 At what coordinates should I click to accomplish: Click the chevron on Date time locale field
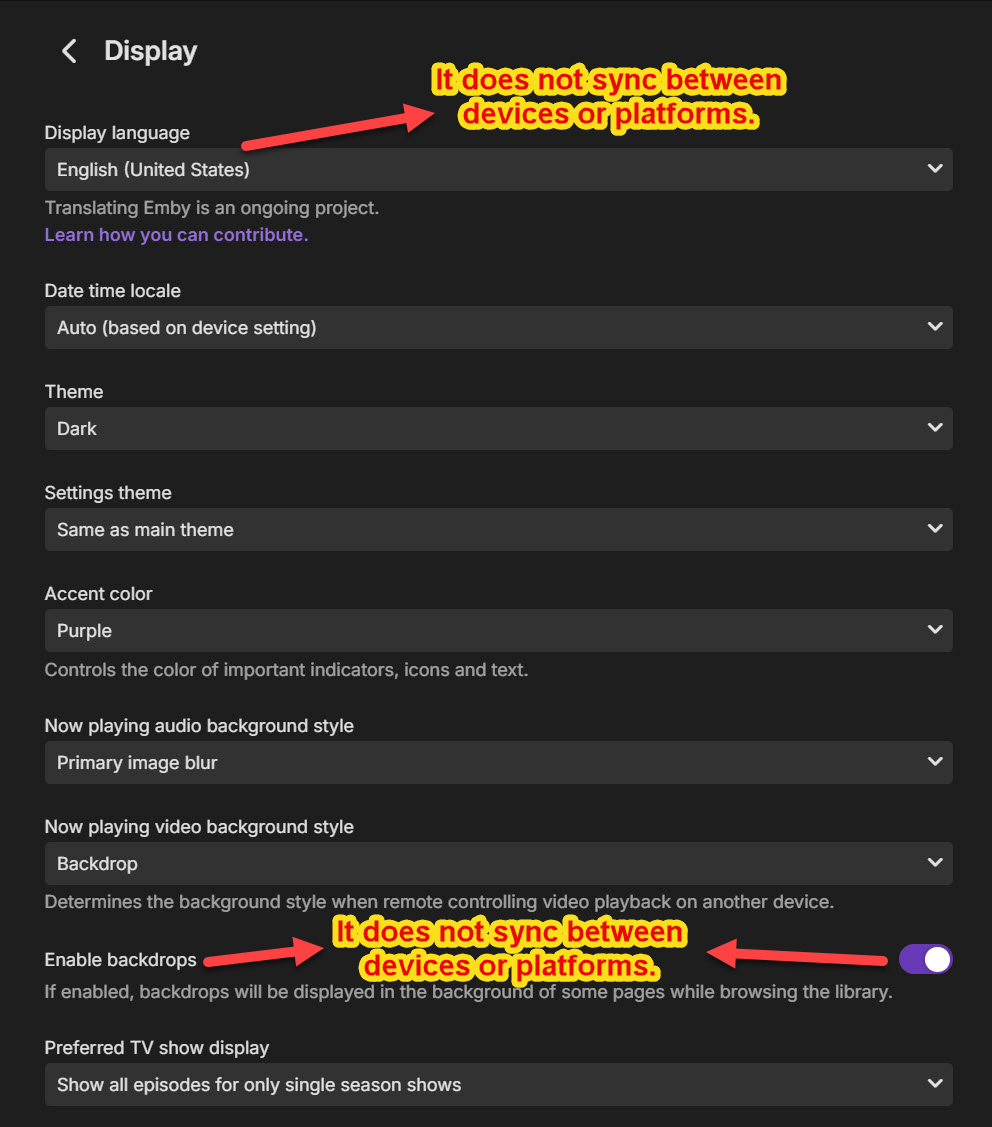(x=935, y=327)
